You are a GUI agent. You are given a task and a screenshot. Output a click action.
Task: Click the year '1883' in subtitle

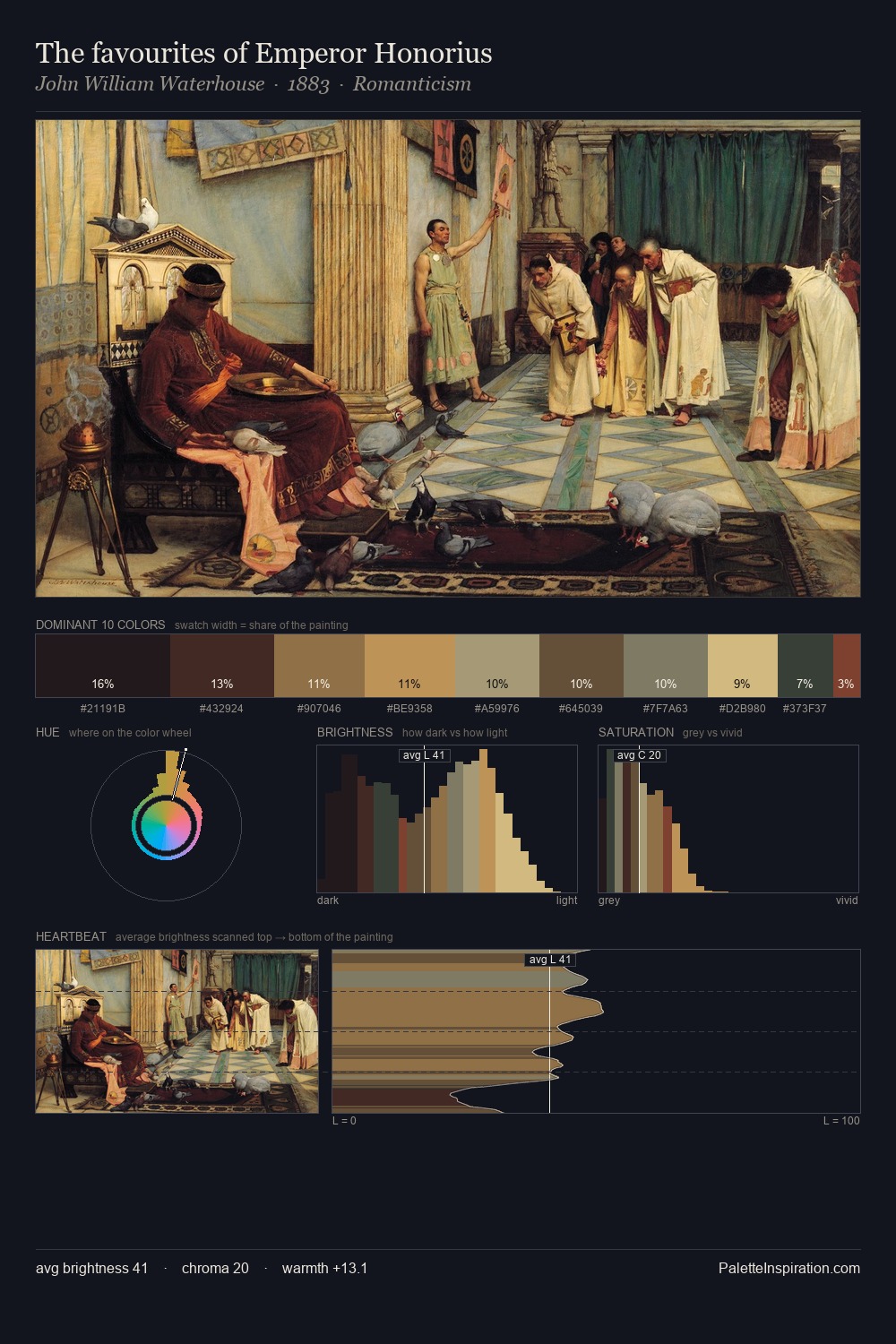[308, 84]
